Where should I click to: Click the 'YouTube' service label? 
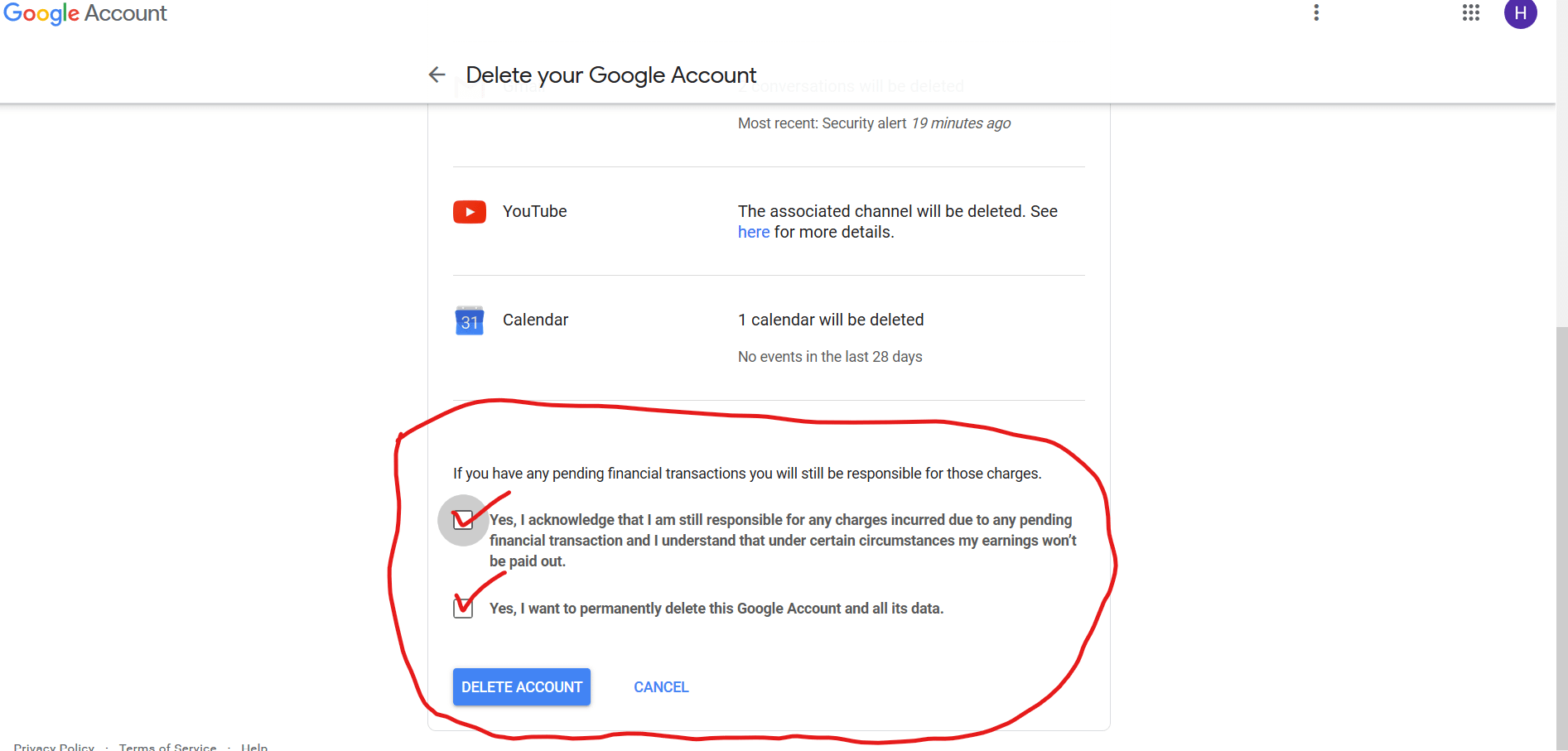(535, 212)
